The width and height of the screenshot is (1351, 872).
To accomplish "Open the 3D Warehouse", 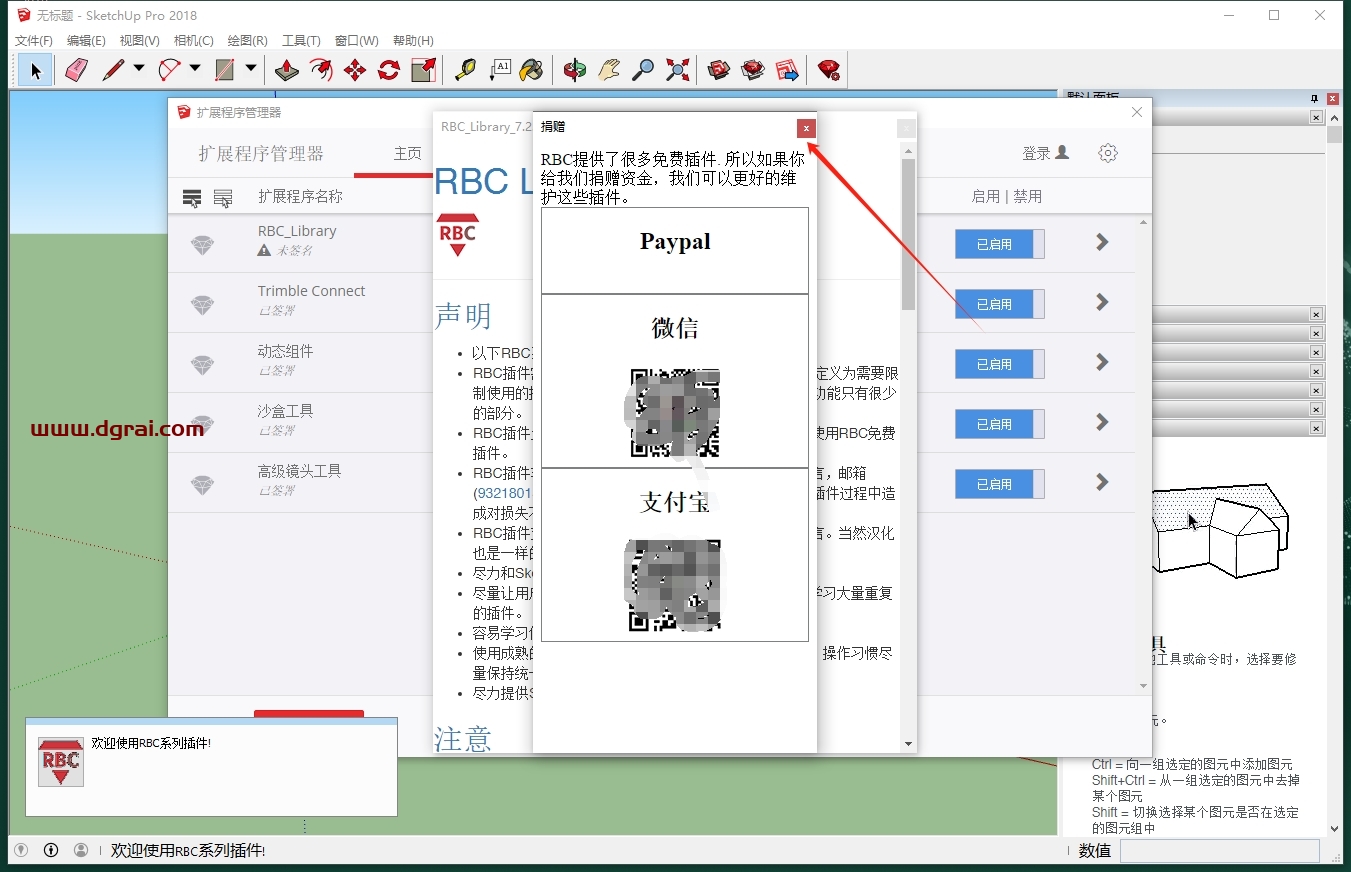I will point(719,70).
